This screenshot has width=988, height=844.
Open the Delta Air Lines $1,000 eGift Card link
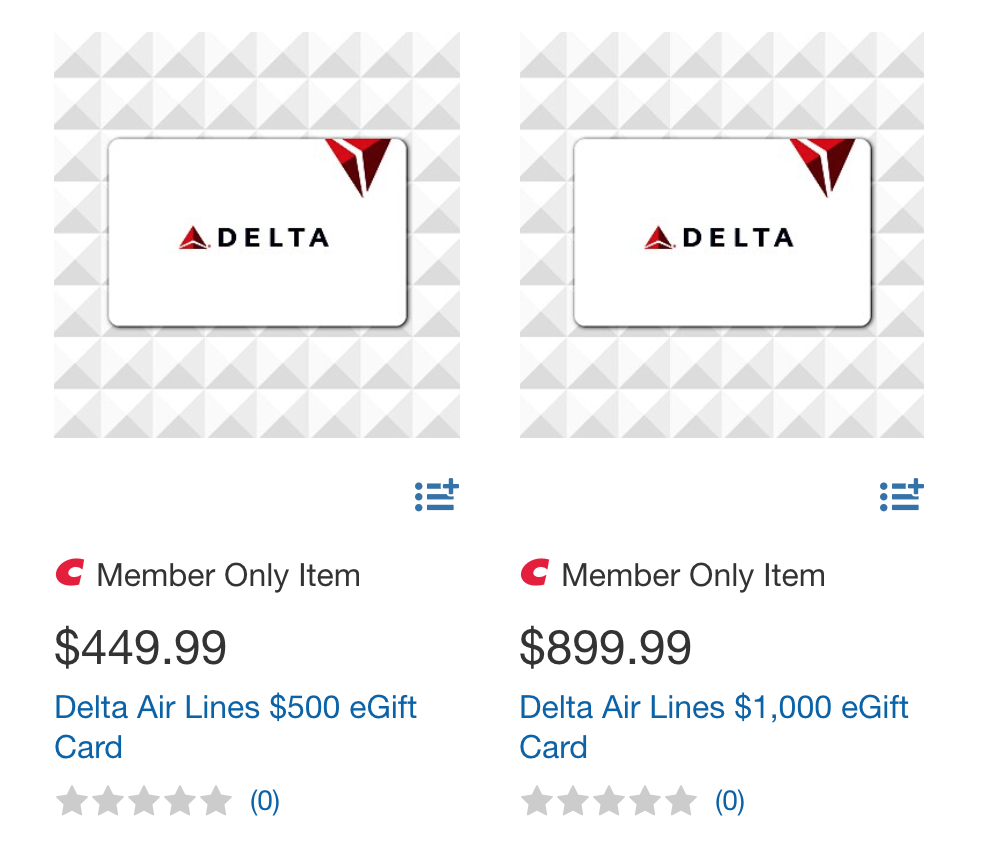pyautogui.click(x=714, y=707)
